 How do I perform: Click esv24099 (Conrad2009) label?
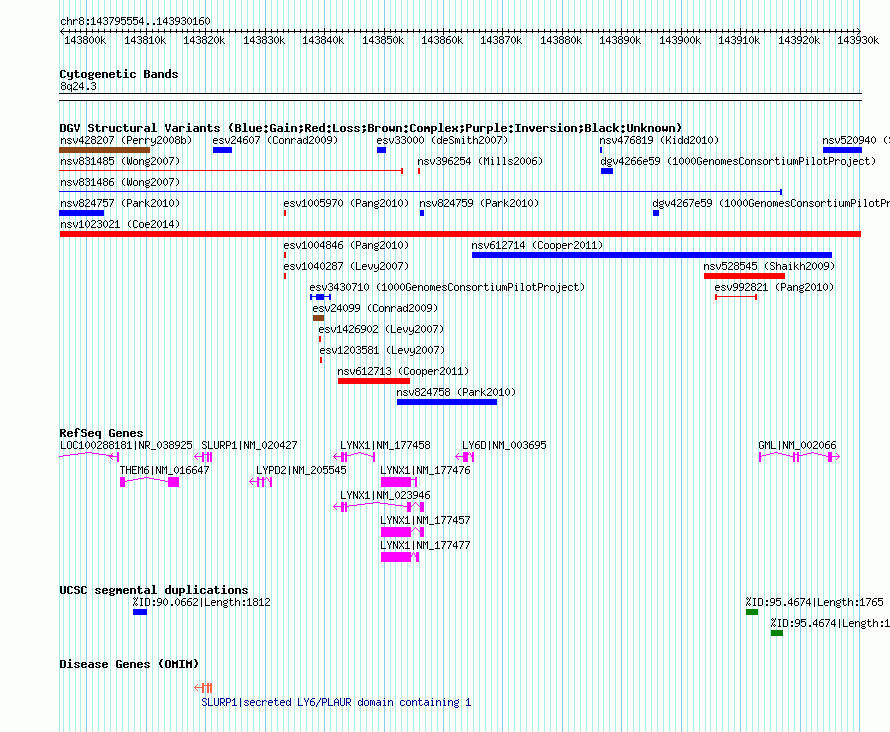[x=375, y=308]
